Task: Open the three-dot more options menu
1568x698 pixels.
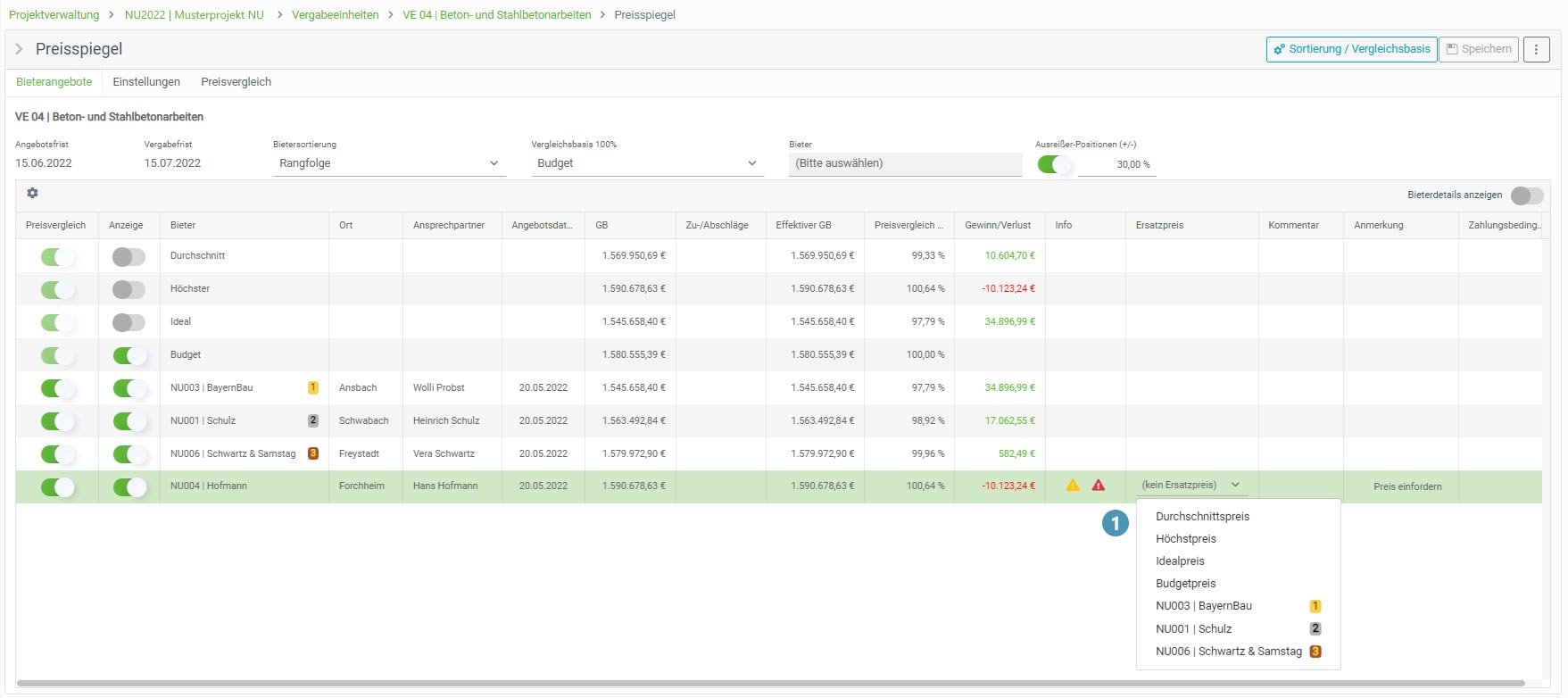Action: coord(1536,49)
